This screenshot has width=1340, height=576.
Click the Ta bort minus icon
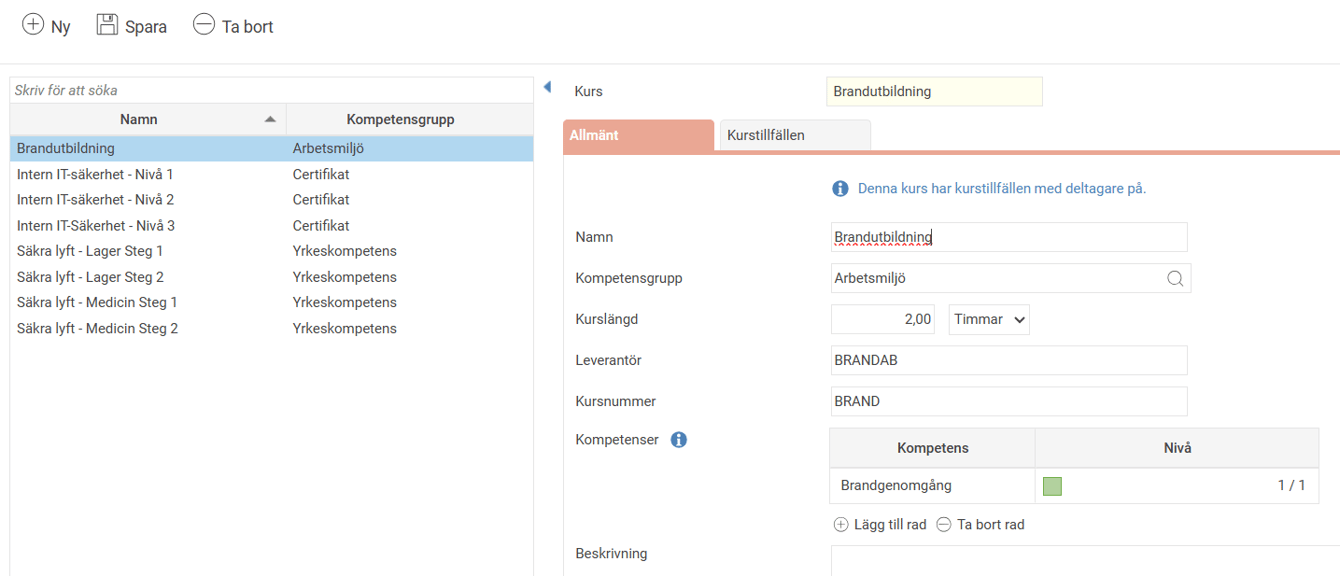click(x=204, y=25)
